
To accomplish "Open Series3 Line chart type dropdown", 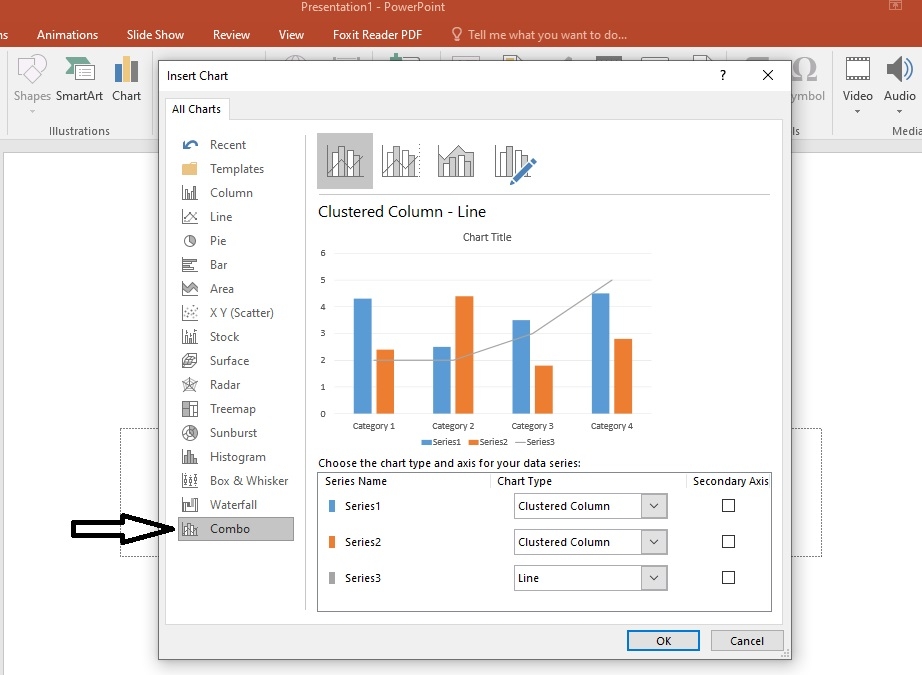I will [x=654, y=578].
